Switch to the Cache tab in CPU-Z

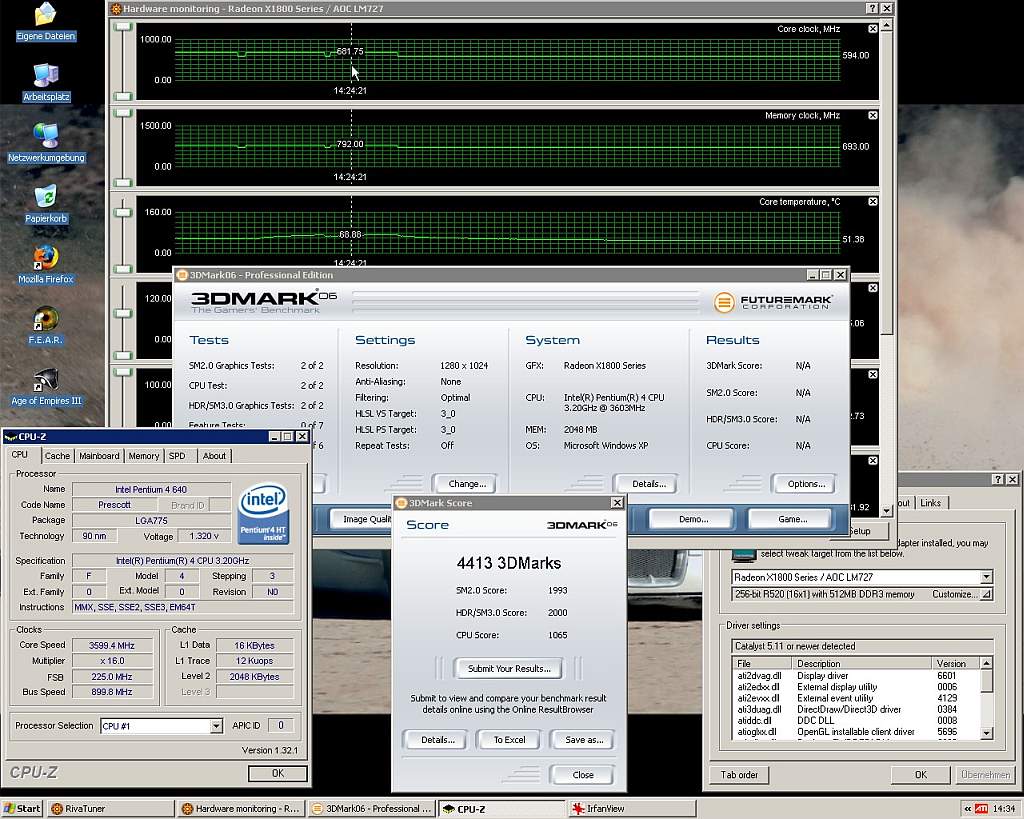click(57, 456)
